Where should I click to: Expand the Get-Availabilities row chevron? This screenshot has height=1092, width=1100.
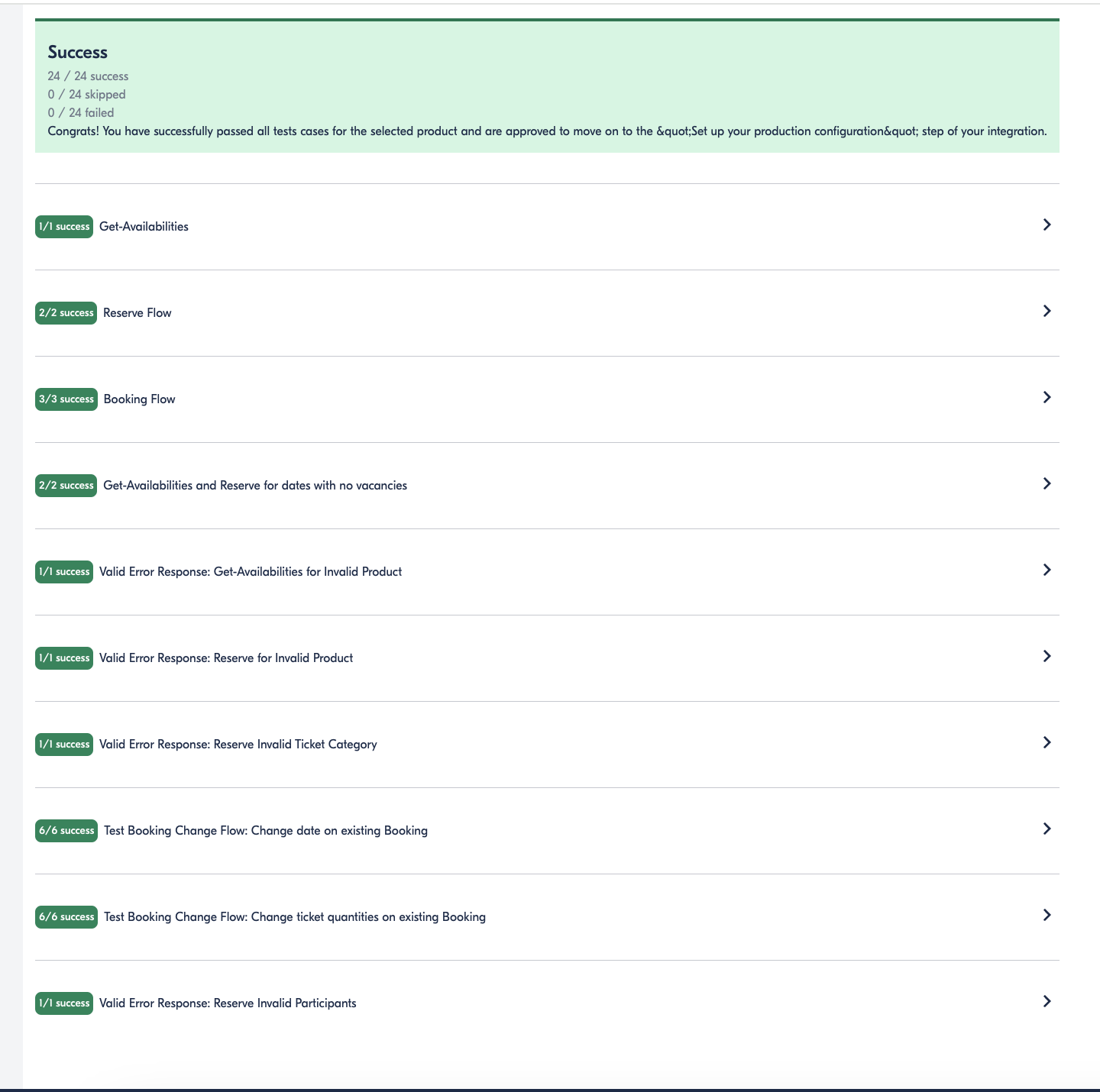pyautogui.click(x=1047, y=225)
